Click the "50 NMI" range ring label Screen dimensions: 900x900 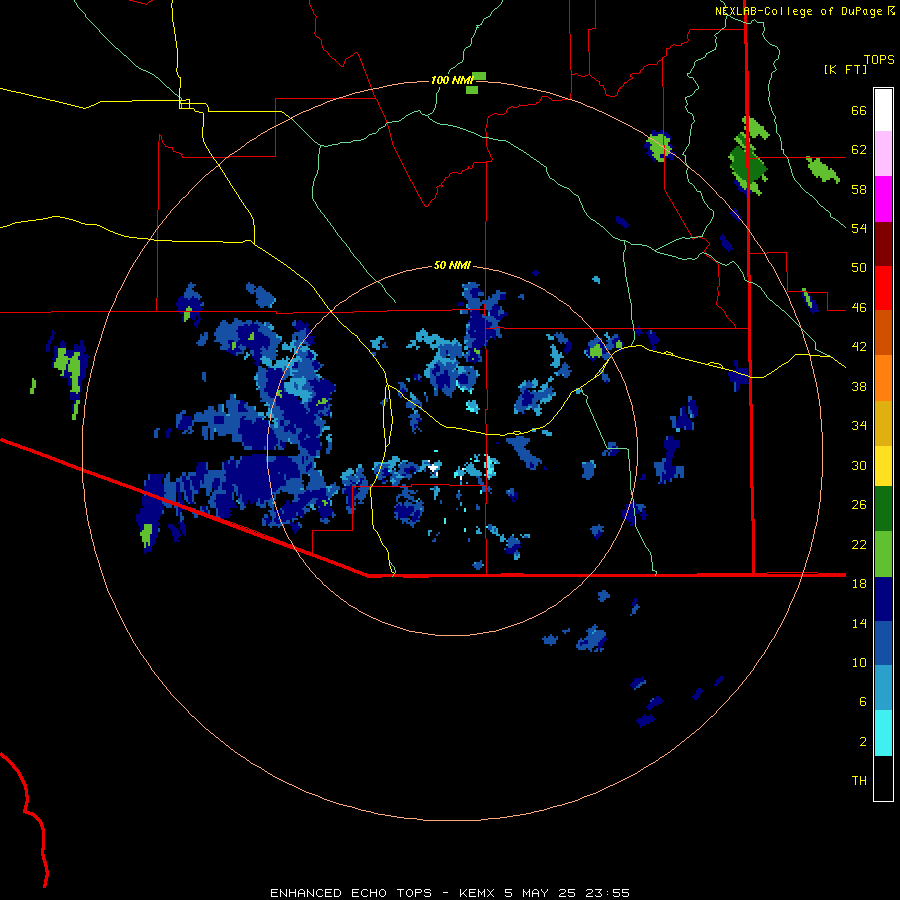pos(452,265)
